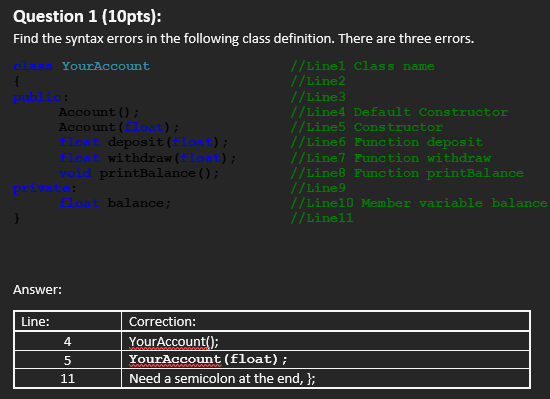Viewport: 550px width, 399px height.
Task: Click the table cell containing line number 5
Action: click(68, 360)
